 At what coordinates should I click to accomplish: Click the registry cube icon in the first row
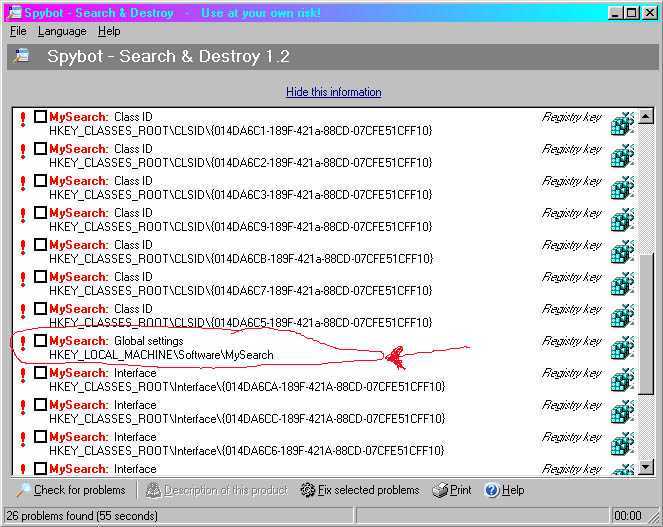tap(622, 124)
